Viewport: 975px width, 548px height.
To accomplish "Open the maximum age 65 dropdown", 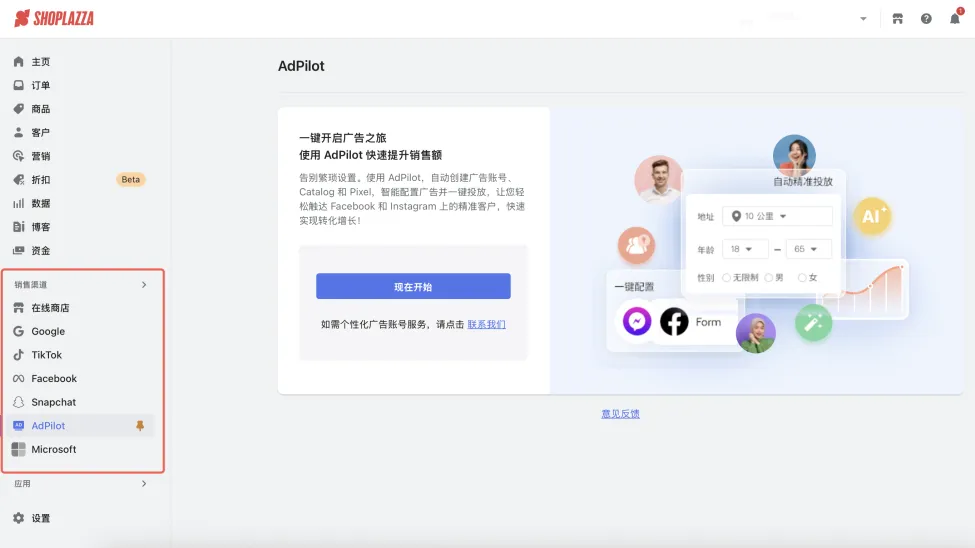I will (x=808, y=249).
